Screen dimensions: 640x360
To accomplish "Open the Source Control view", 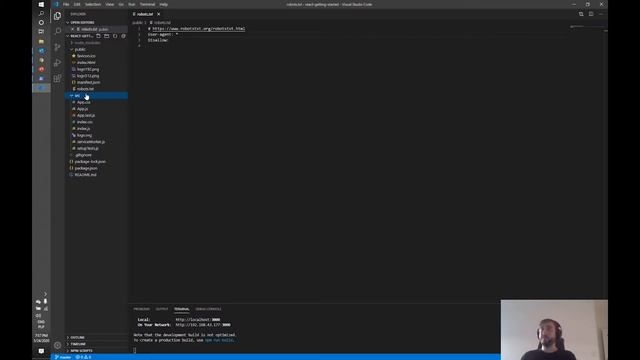I will tap(58, 47).
